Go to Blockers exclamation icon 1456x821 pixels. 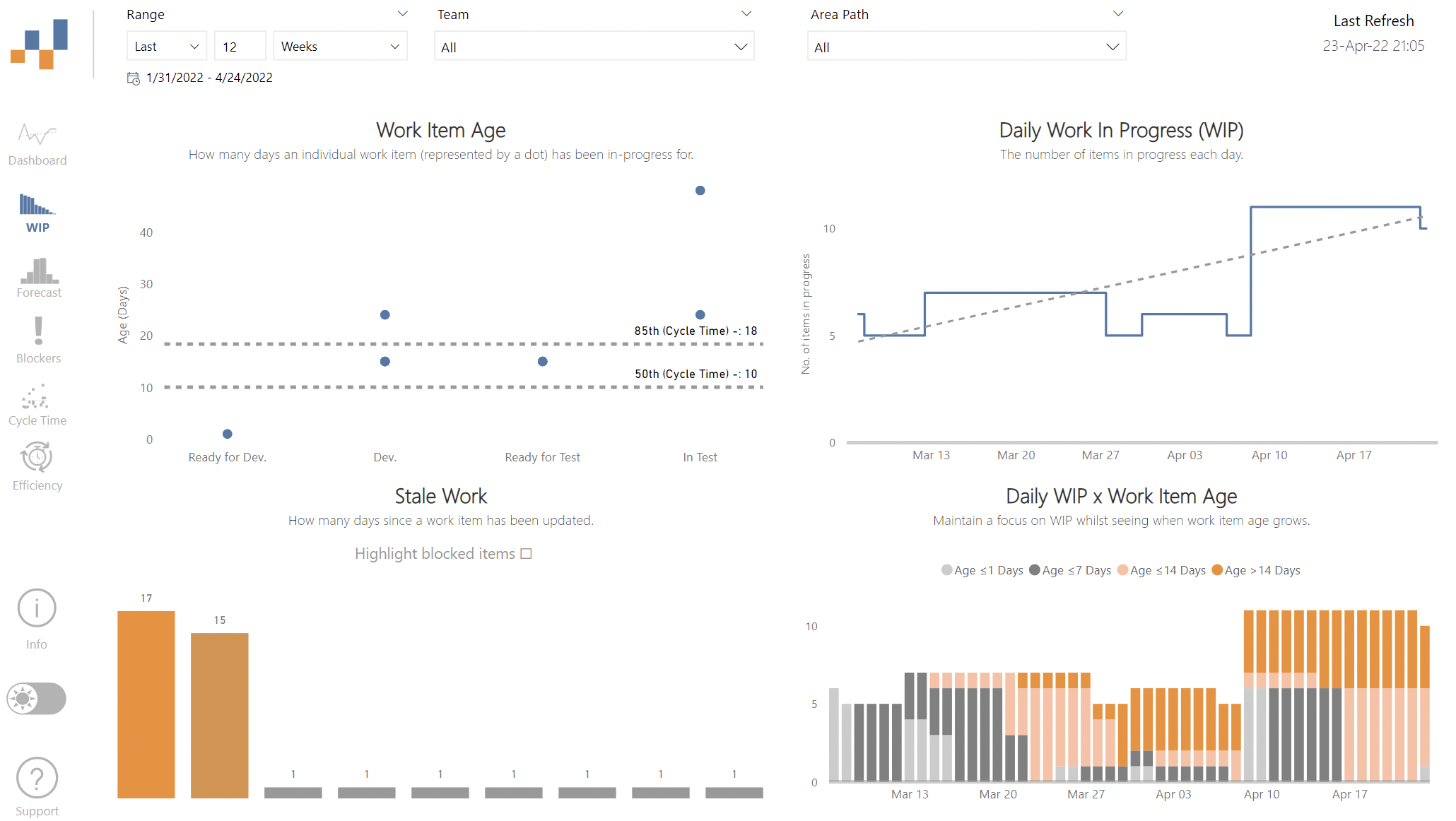click(x=38, y=331)
